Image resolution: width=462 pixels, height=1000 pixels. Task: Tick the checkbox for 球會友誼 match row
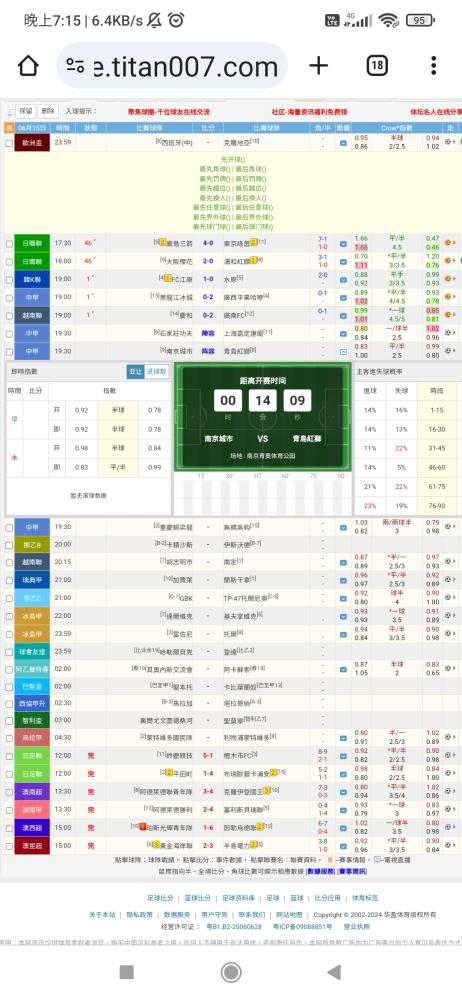click(9, 652)
